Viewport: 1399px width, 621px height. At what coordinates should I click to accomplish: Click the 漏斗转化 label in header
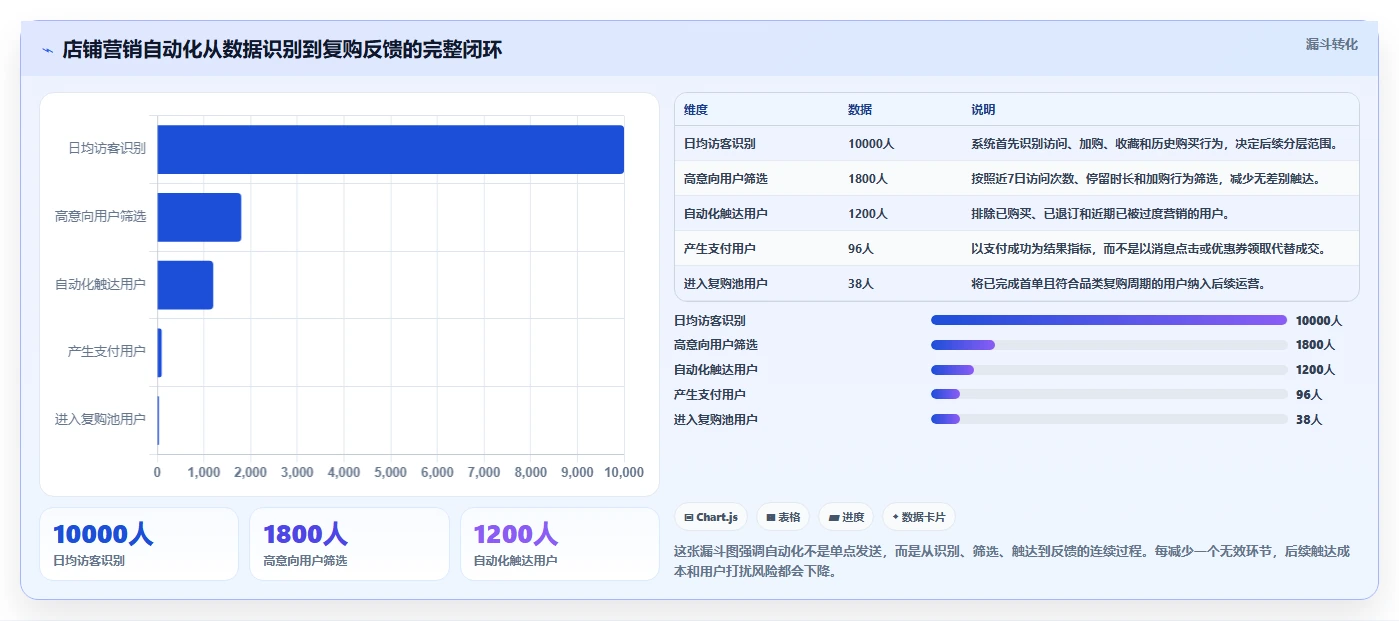tap(1331, 44)
